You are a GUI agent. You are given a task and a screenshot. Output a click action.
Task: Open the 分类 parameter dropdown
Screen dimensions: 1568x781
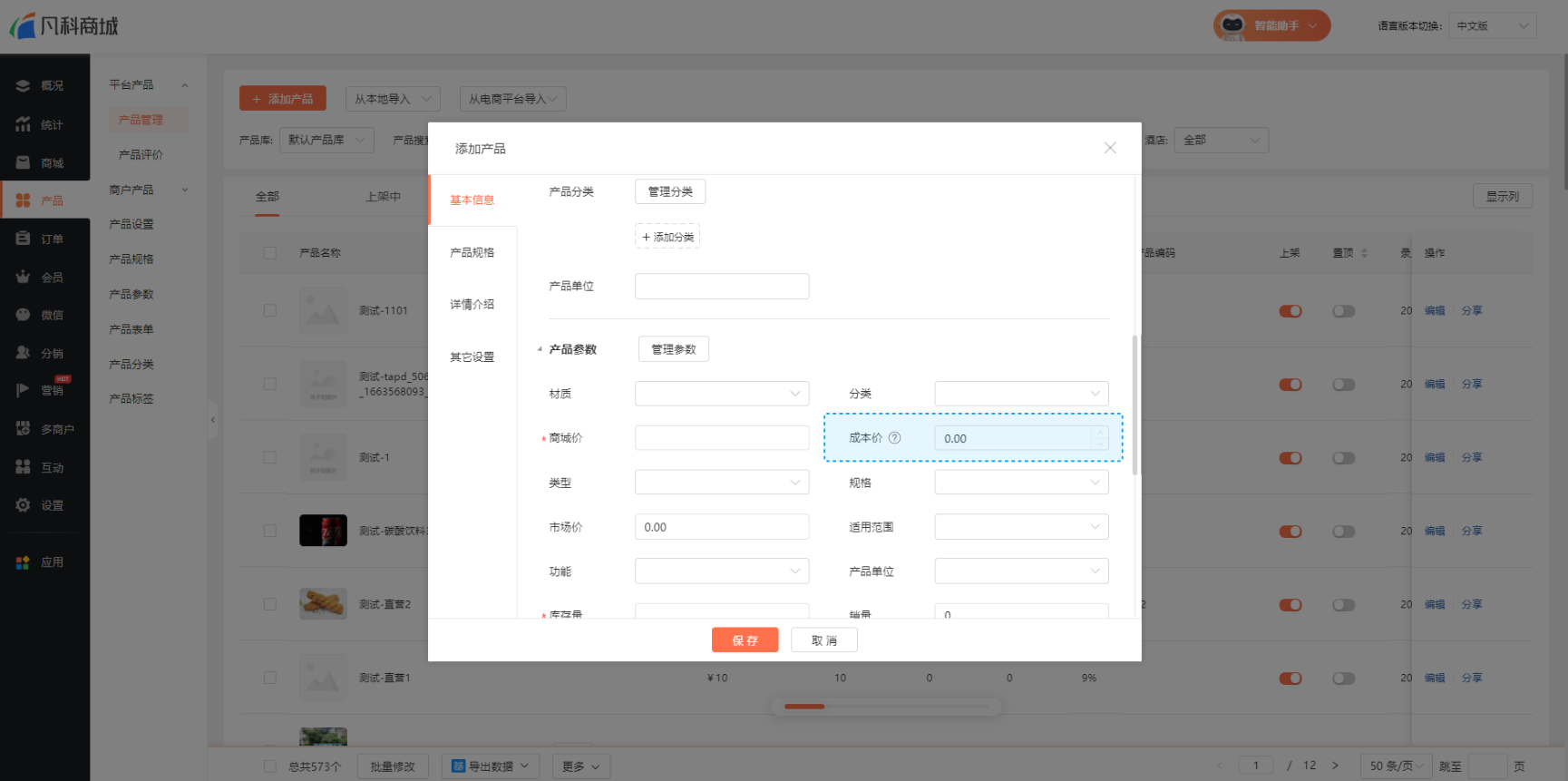(x=1021, y=394)
